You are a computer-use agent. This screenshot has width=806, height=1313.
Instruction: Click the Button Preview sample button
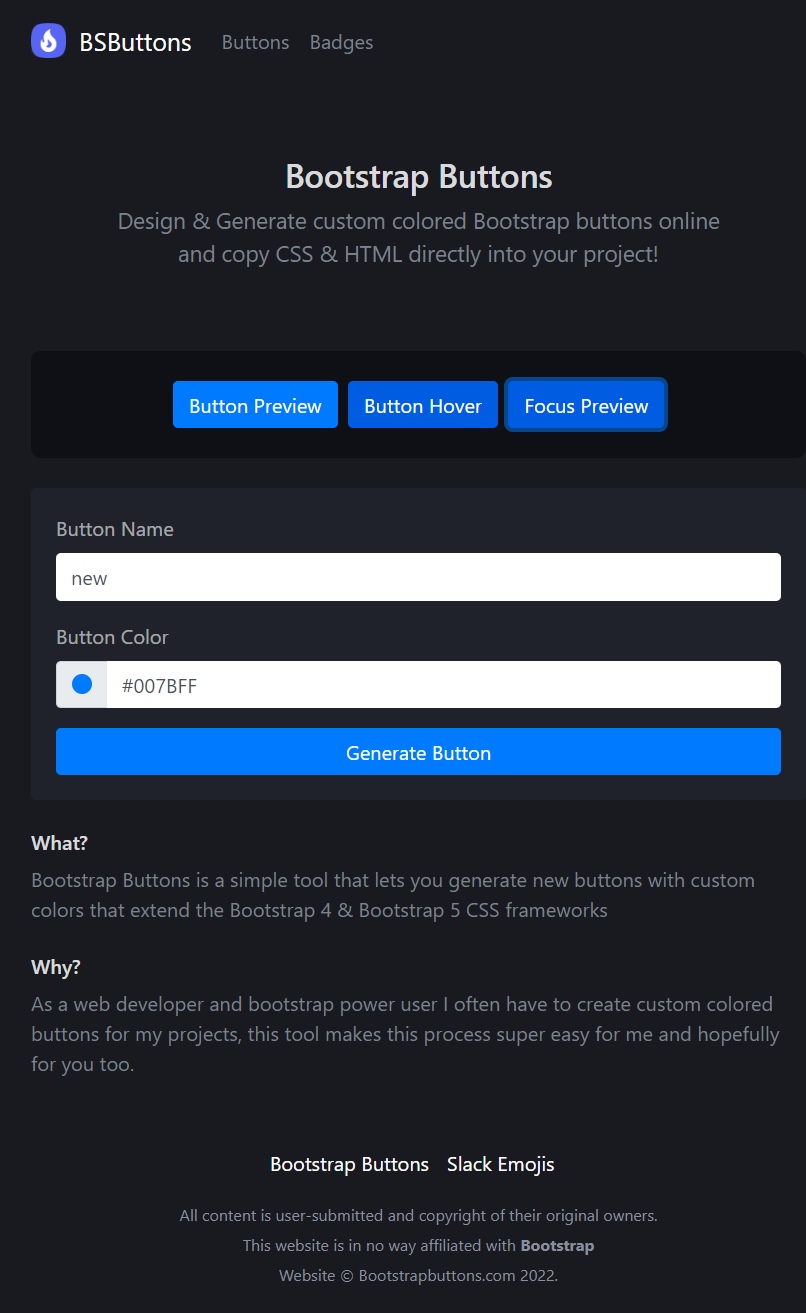[x=255, y=405]
